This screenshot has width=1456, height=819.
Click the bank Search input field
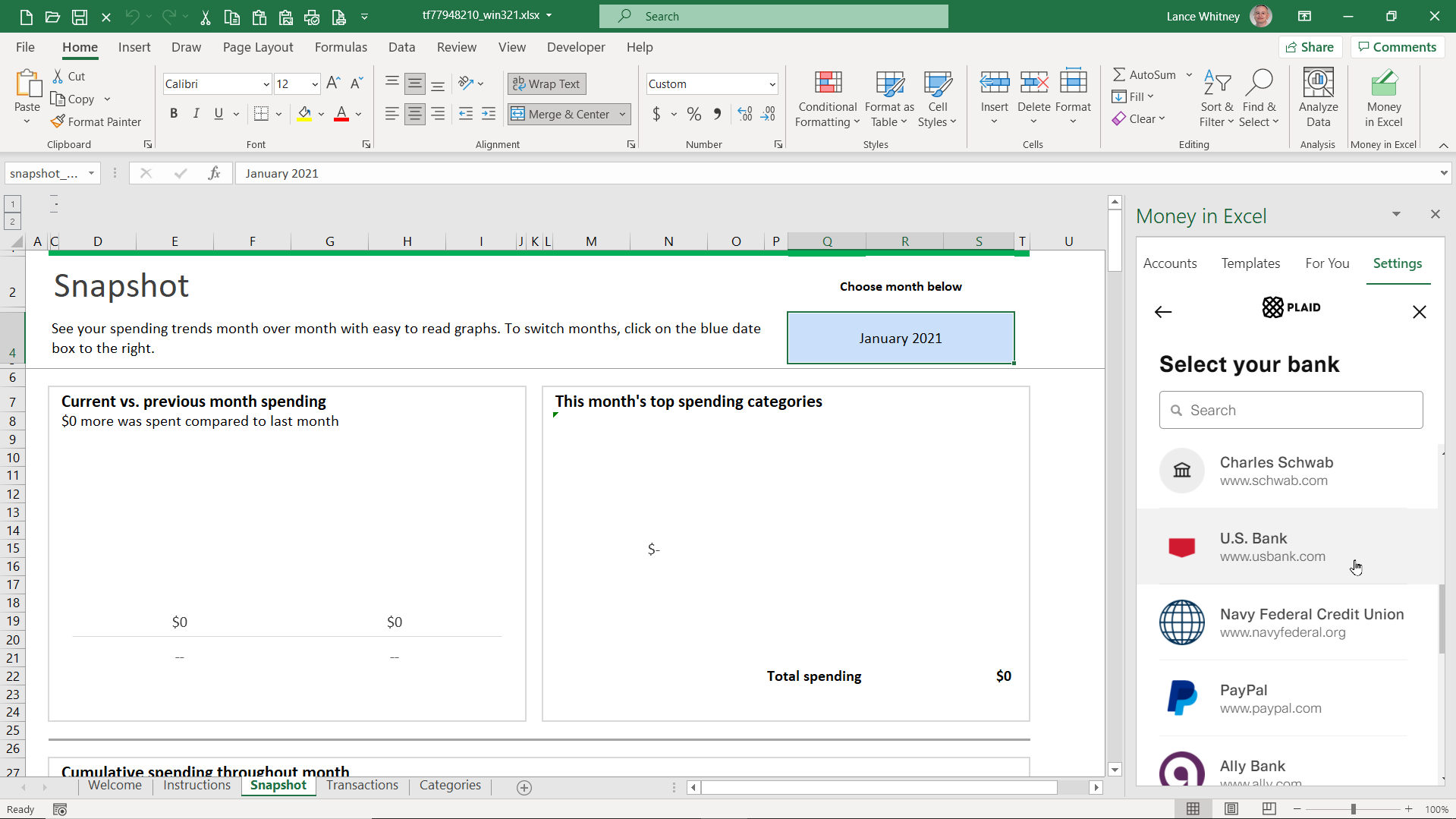pyautogui.click(x=1291, y=410)
